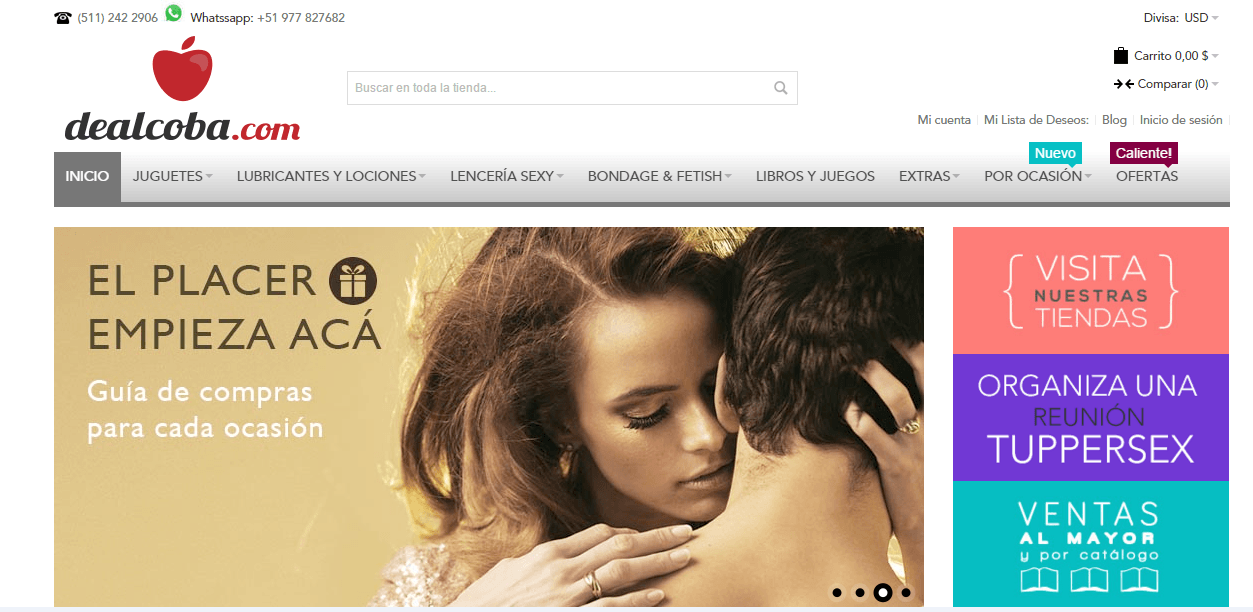Open the LENCERÍA SEXY menu
This screenshot has height=612, width=1253.
507,176
